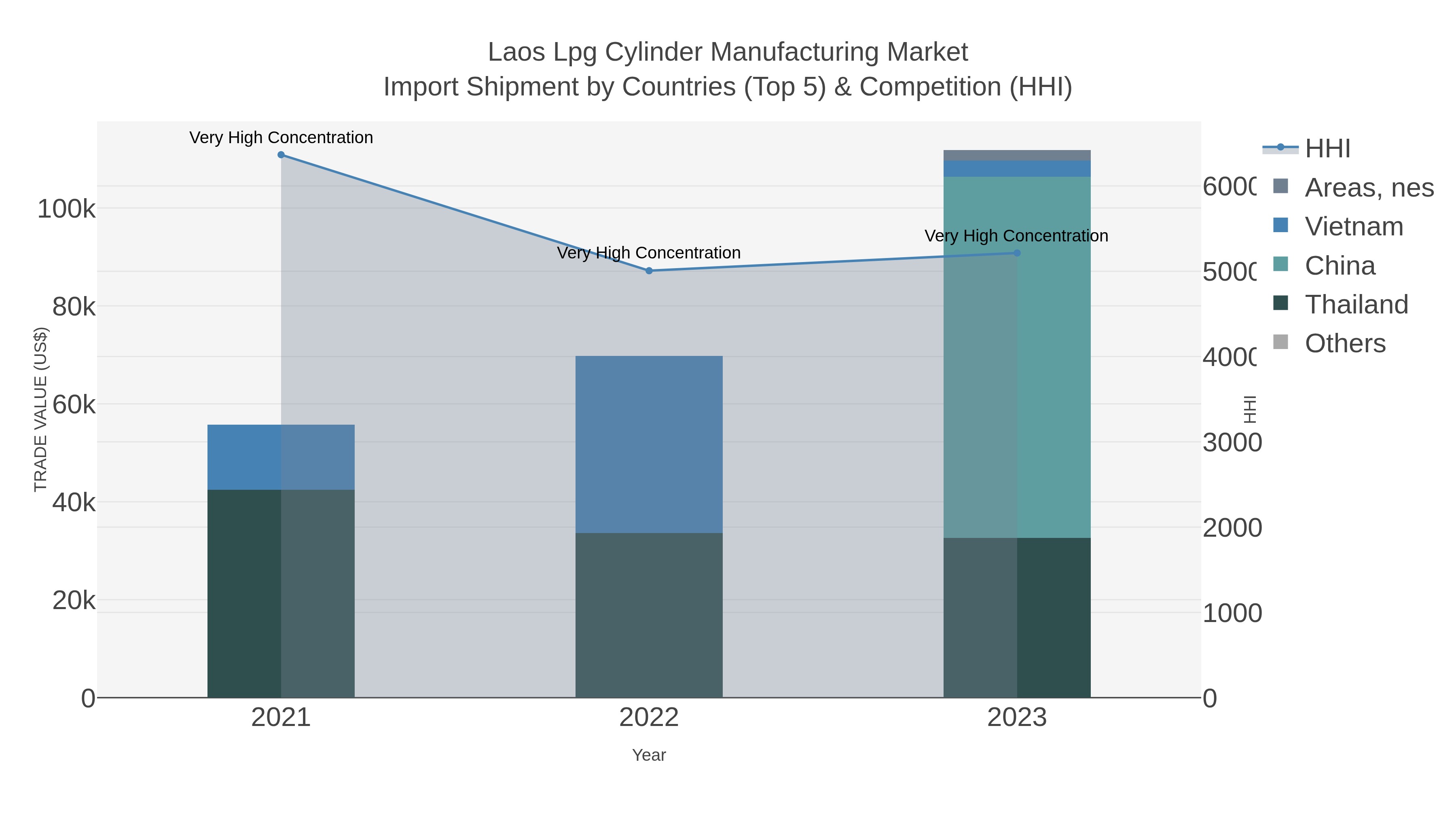Click the China segment of the 2023 bar
The width and height of the screenshot is (1456, 819).
(1017, 357)
